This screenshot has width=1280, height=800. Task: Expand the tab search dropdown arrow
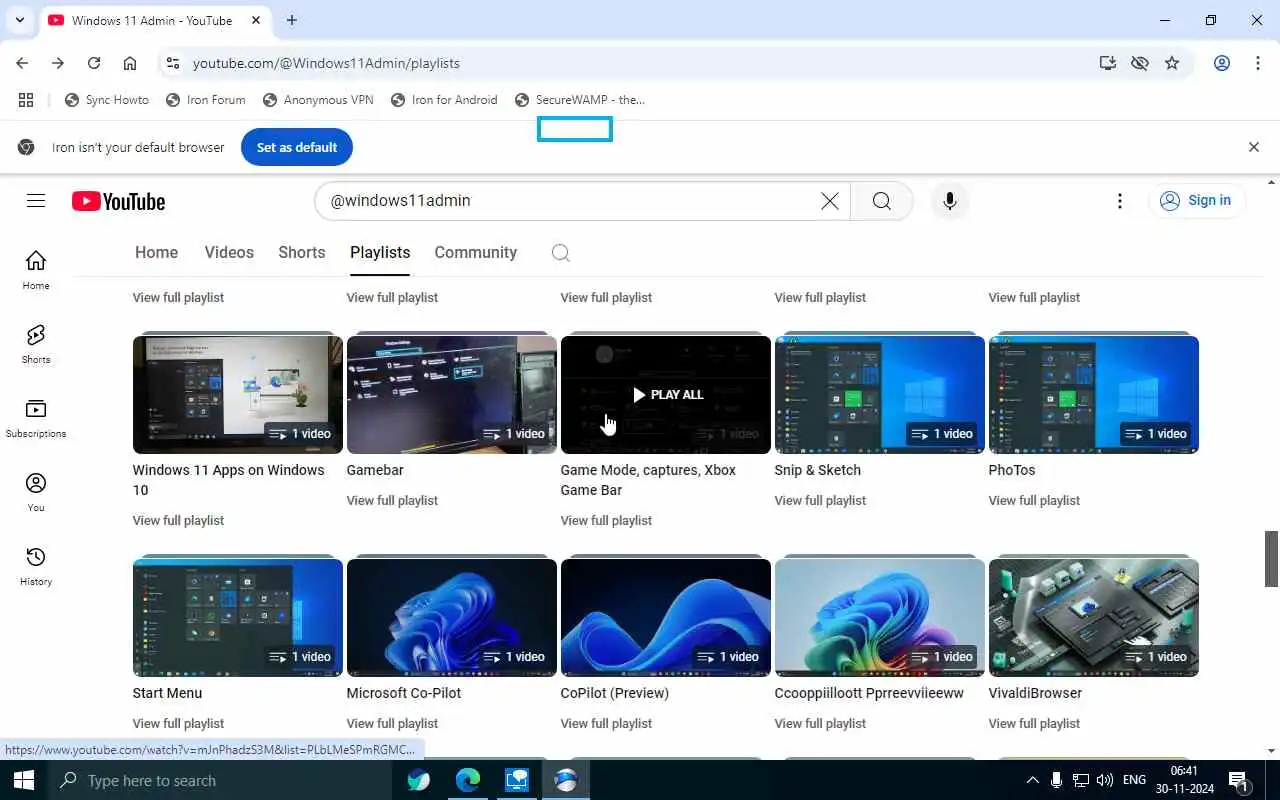pyautogui.click(x=19, y=20)
